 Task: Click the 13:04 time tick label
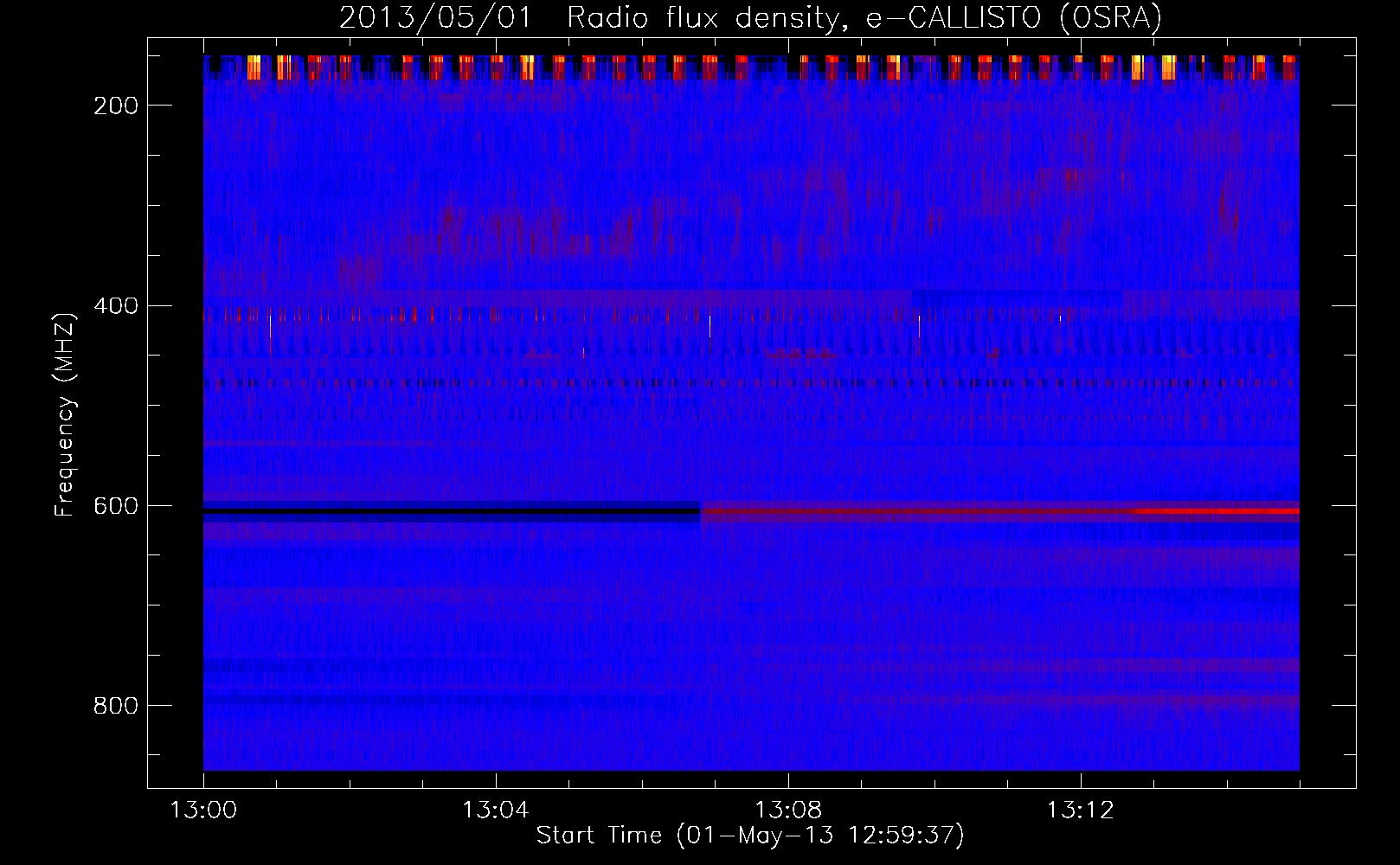pyautogui.click(x=496, y=811)
